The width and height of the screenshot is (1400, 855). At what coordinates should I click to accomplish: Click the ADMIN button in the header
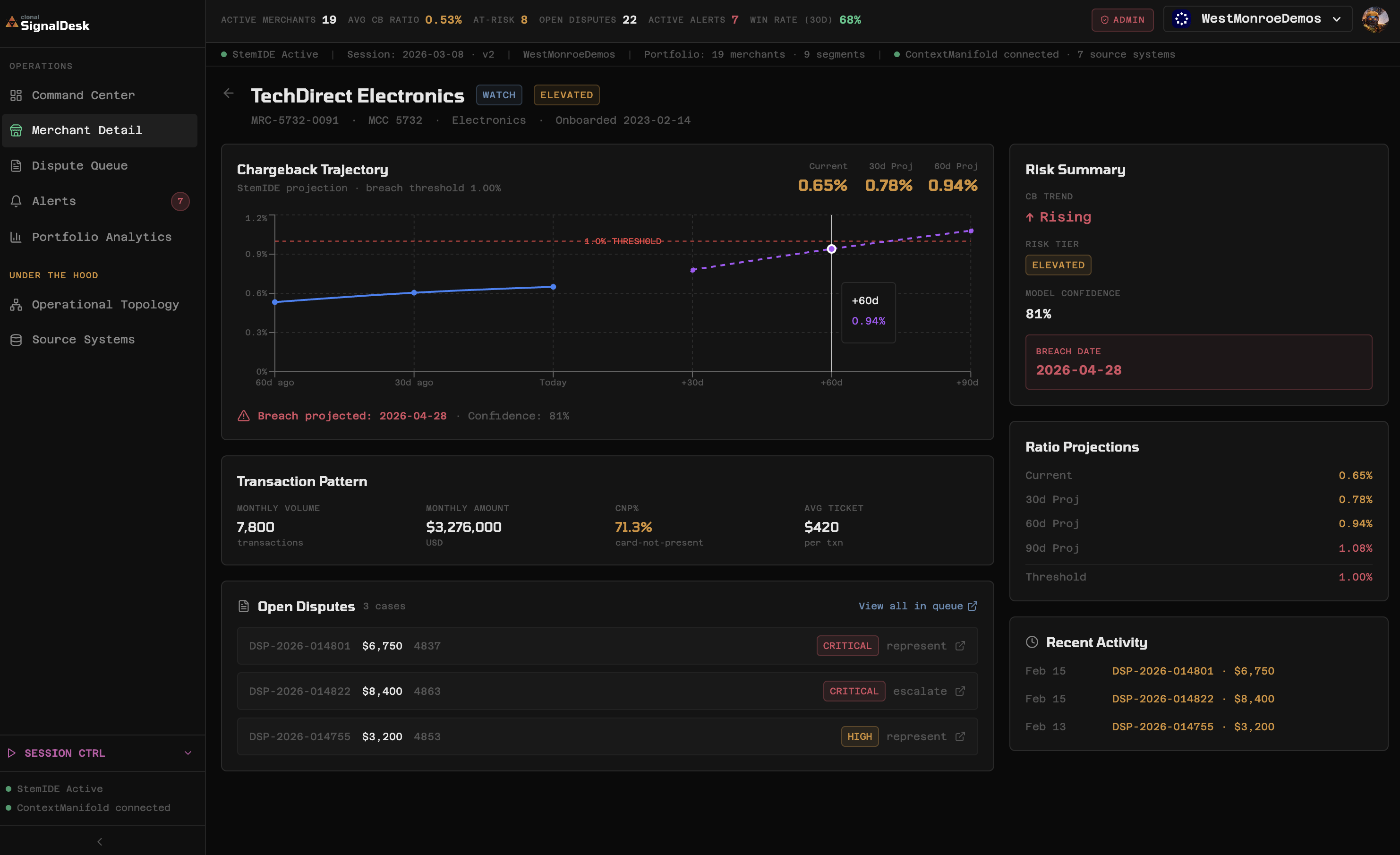[x=1122, y=19]
